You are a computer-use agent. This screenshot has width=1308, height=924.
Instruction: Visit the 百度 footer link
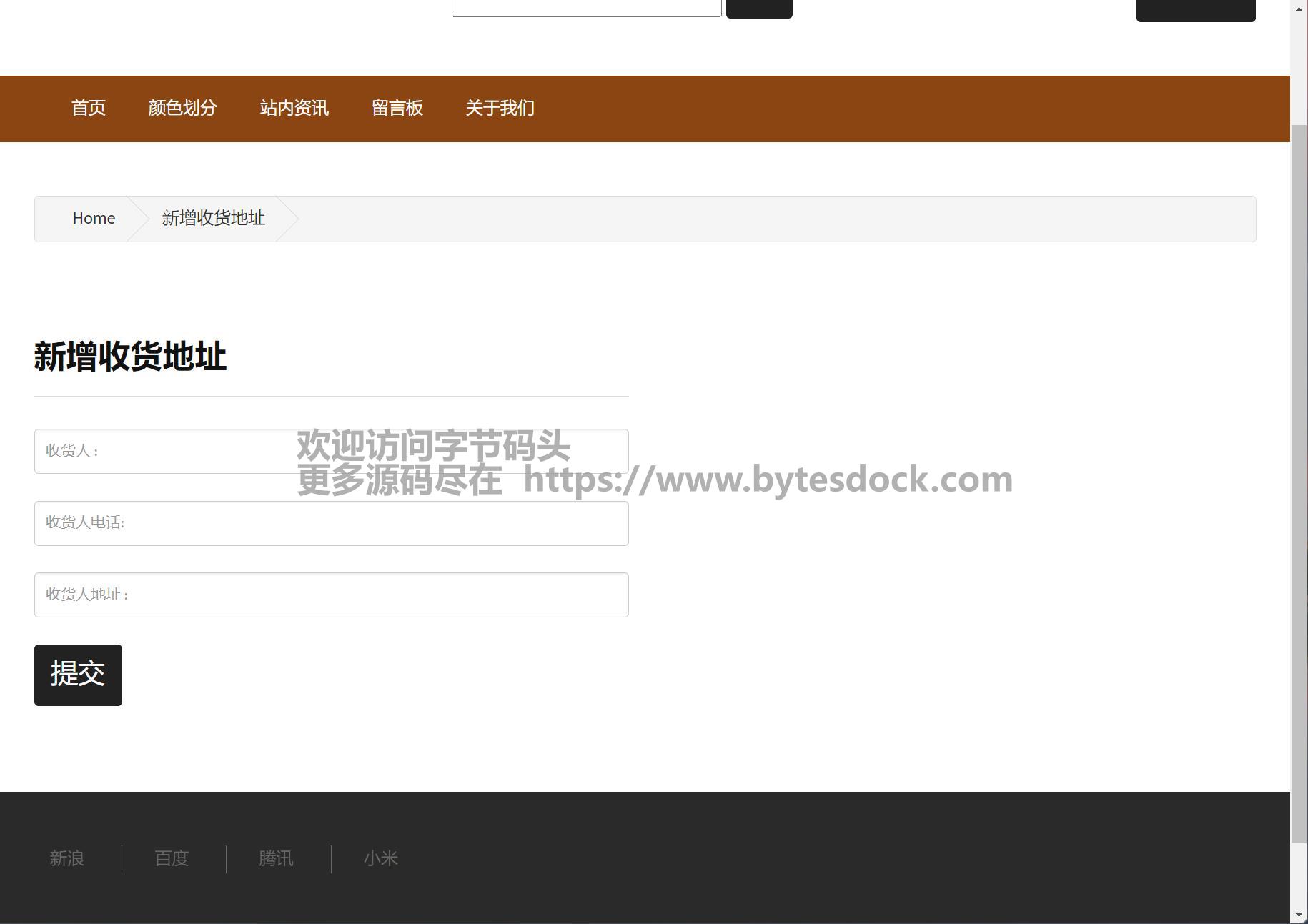click(172, 858)
